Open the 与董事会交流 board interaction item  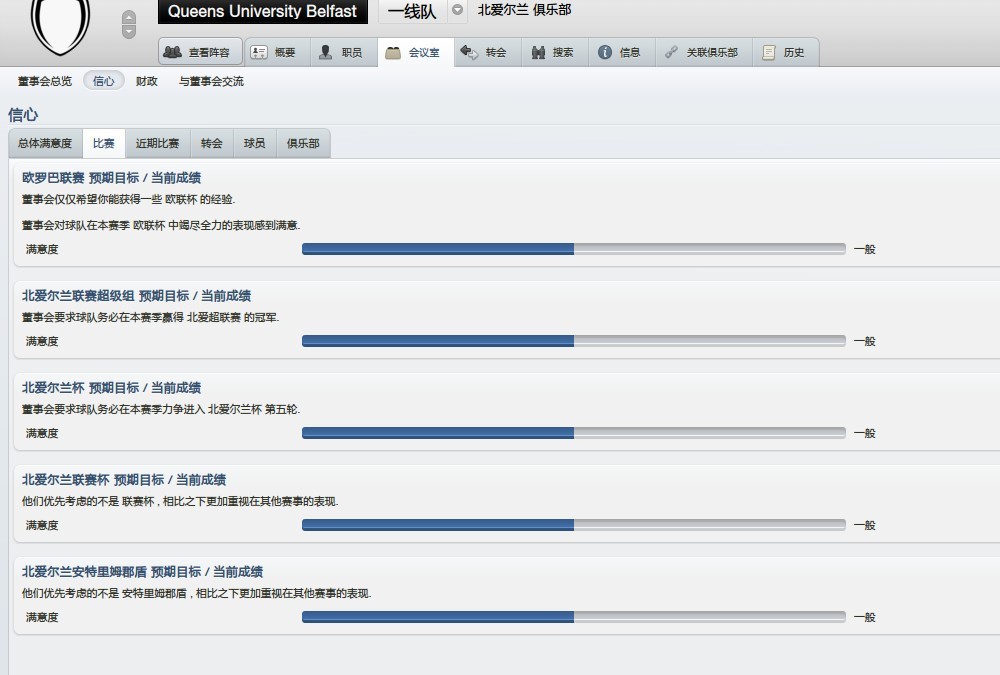click(x=211, y=81)
